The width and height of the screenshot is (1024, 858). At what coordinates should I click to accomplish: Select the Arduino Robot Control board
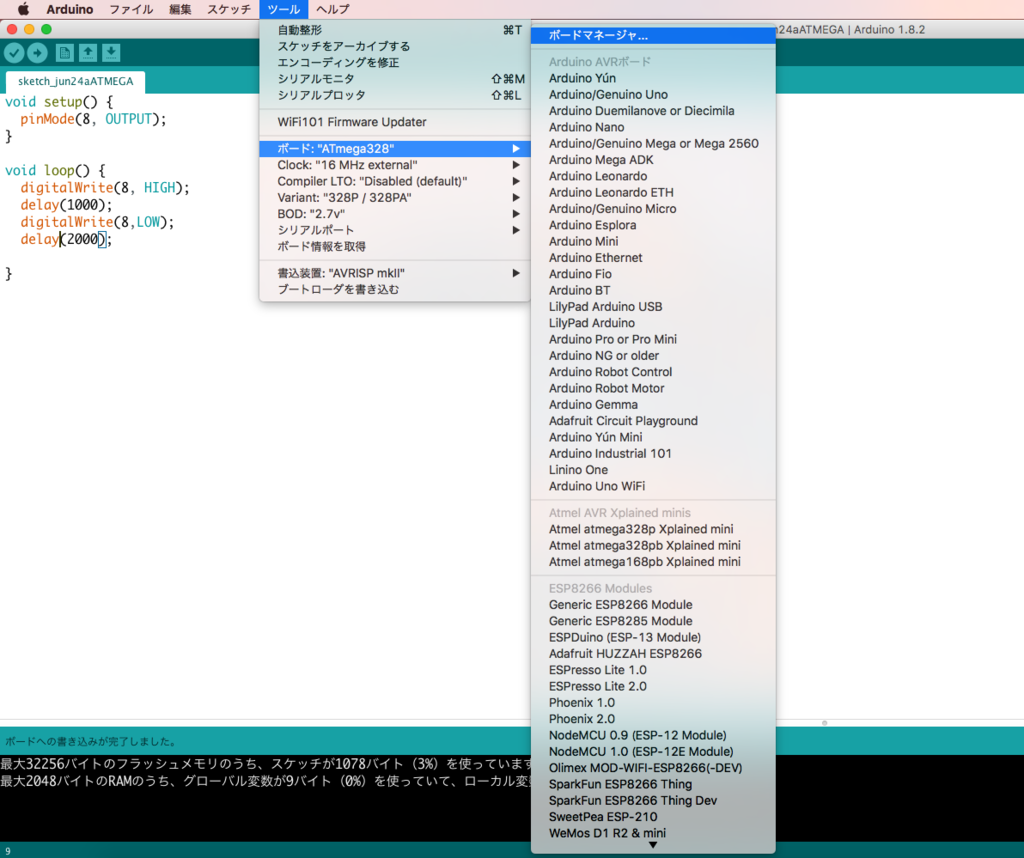click(653, 372)
